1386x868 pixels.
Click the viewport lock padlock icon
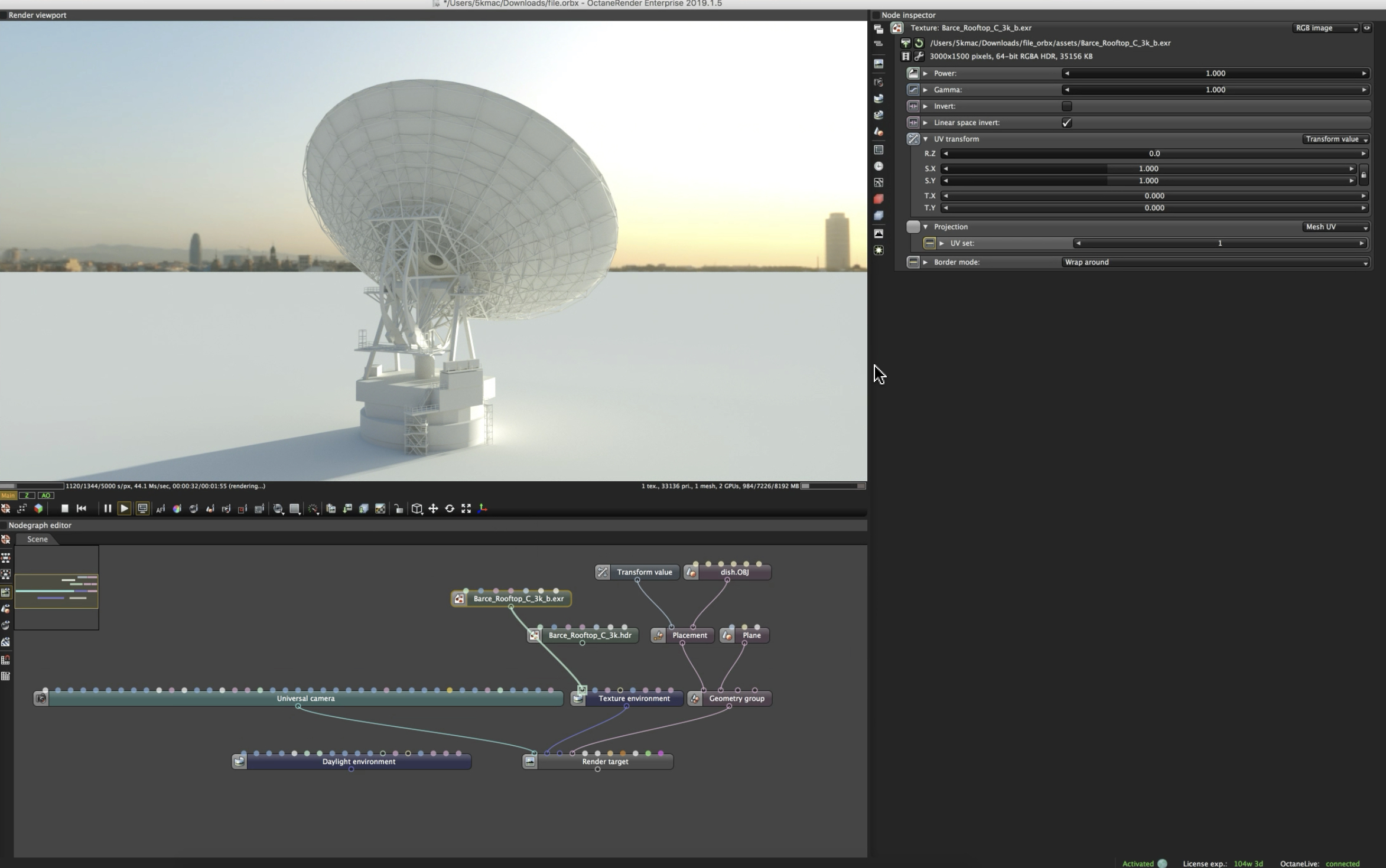[399, 509]
